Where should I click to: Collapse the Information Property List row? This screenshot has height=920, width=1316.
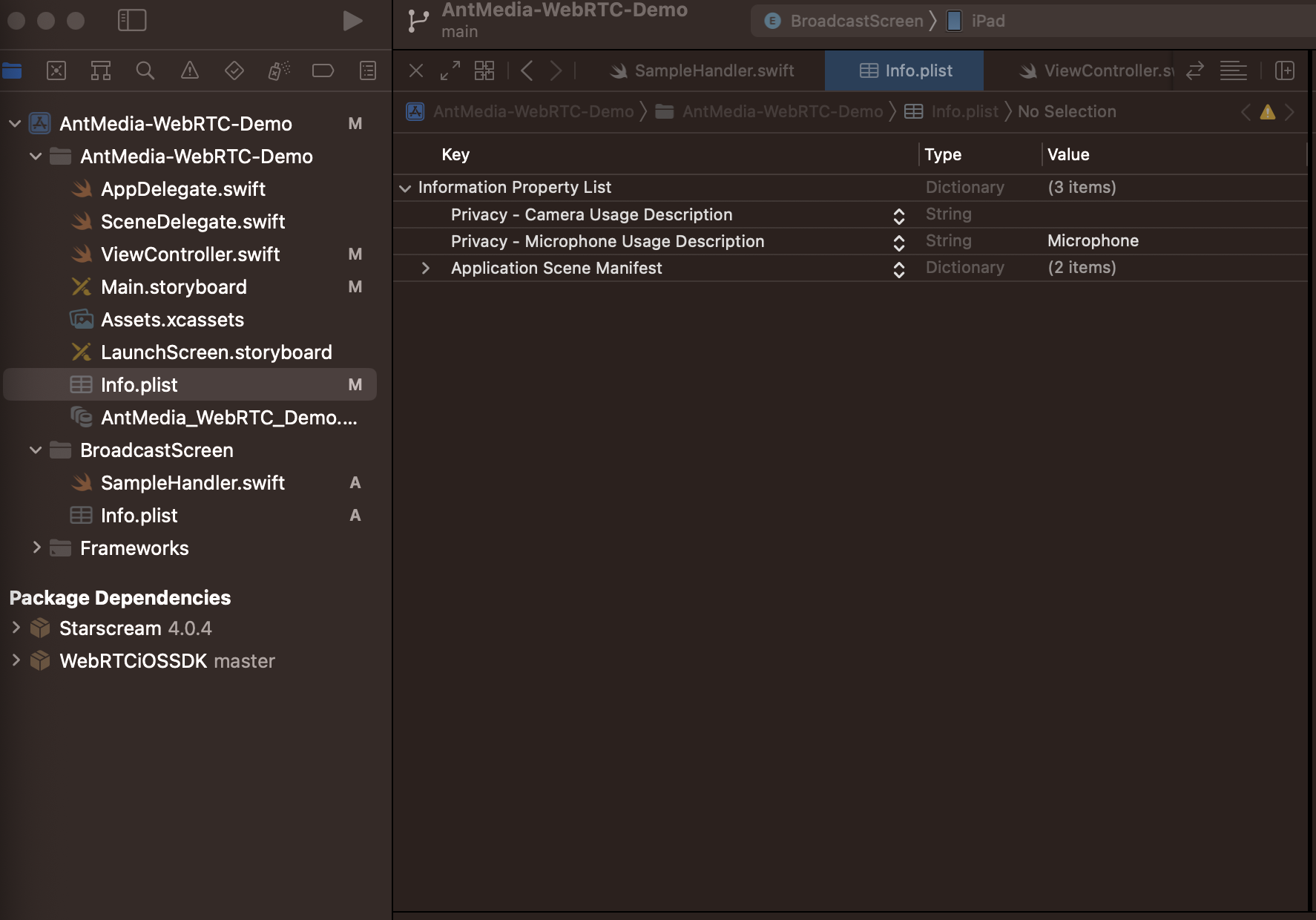405,188
